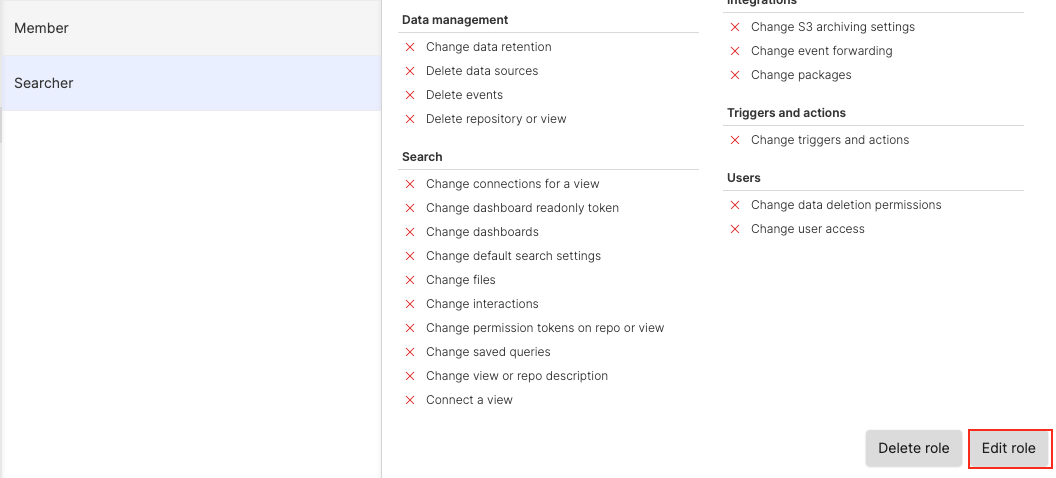Click red X beside Change saved queries
Image resolution: width=1056 pixels, height=478 pixels.
tap(410, 352)
